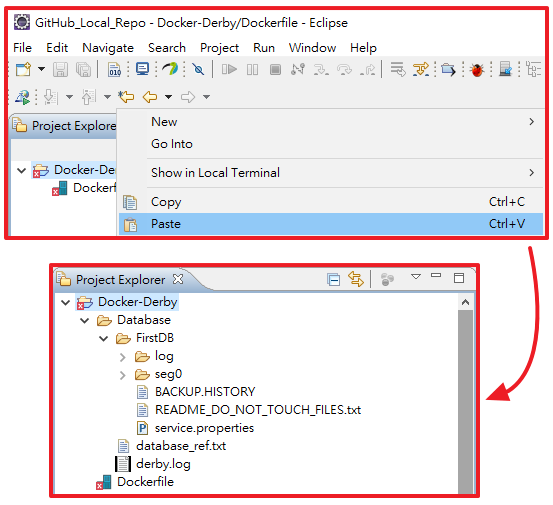Choose Paste in the context menu
Screen dimensions: 553x505
click(x=331, y=224)
